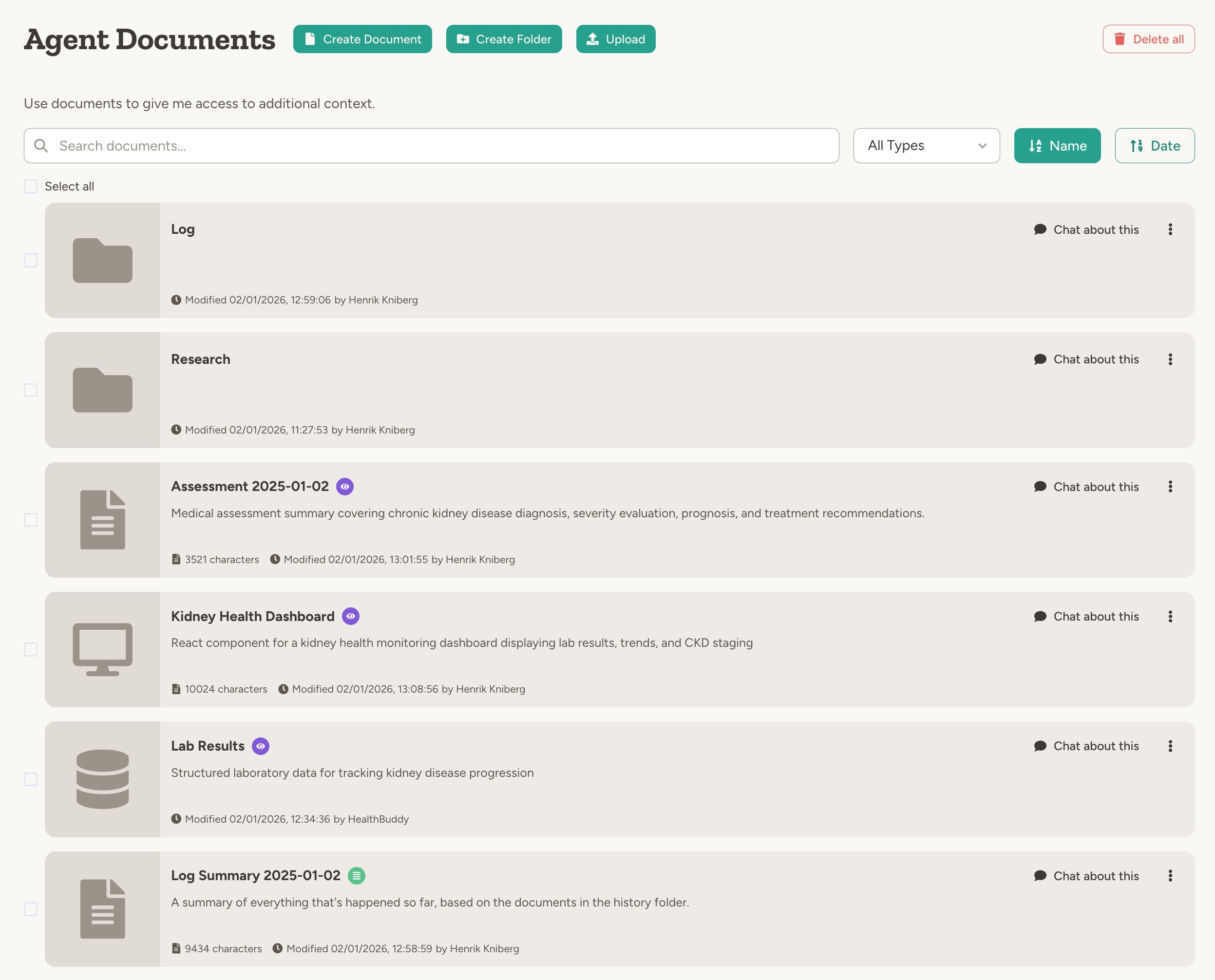The image size is (1215, 980).
Task: Open the kebab menu for Kidney Health Dashboard
Action: pos(1170,617)
